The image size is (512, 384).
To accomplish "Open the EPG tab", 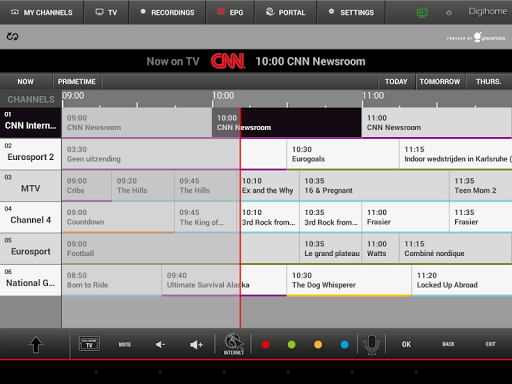I will 230,12.
